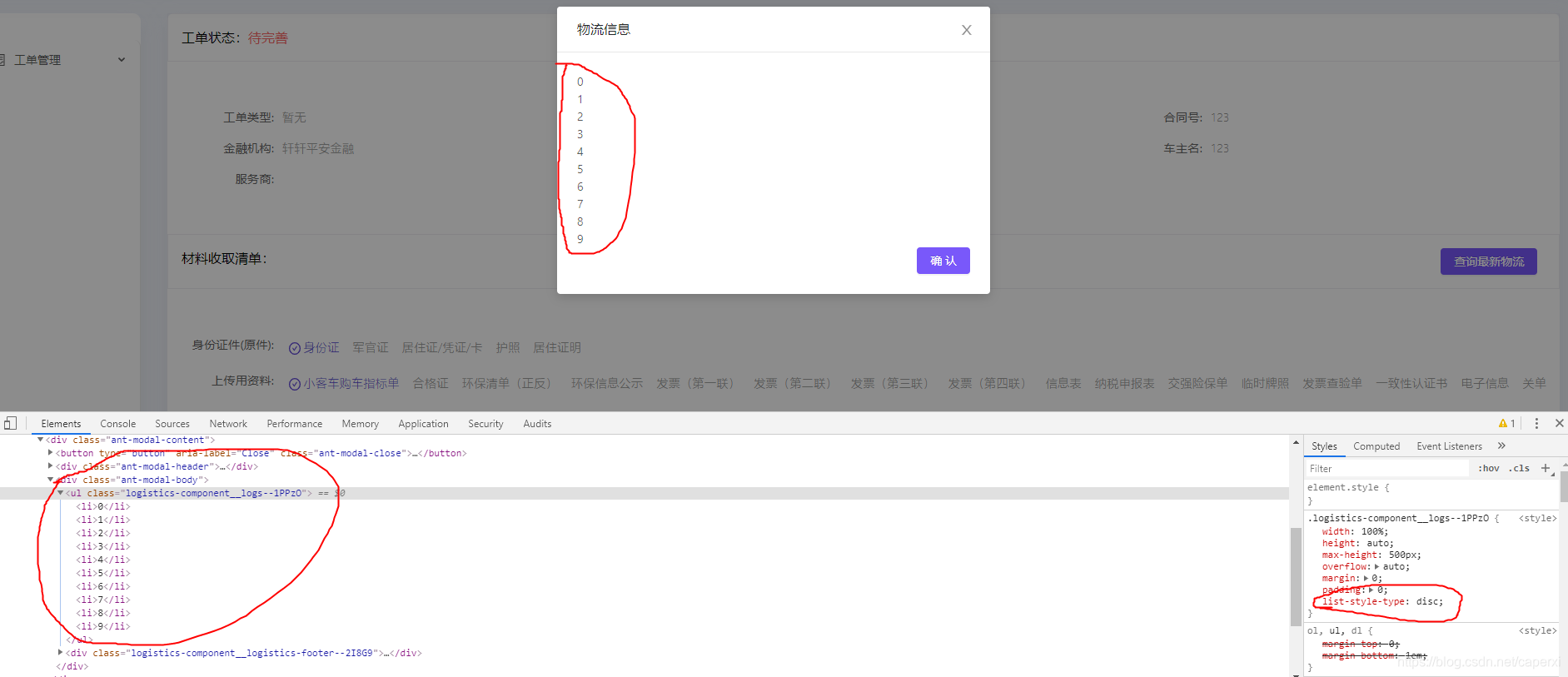Toggle .cls element classes panel

[x=1519, y=469]
